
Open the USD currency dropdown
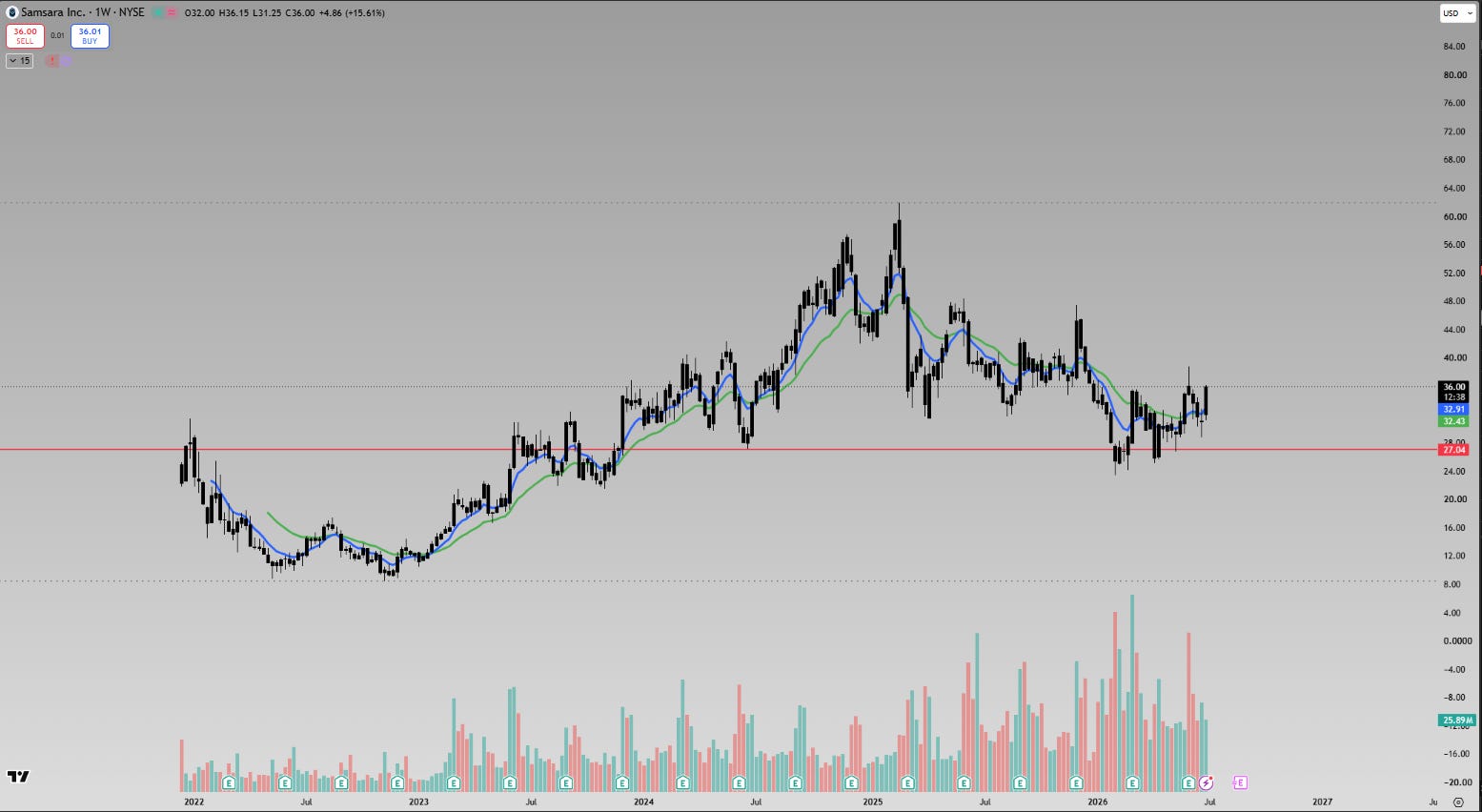click(x=1455, y=13)
